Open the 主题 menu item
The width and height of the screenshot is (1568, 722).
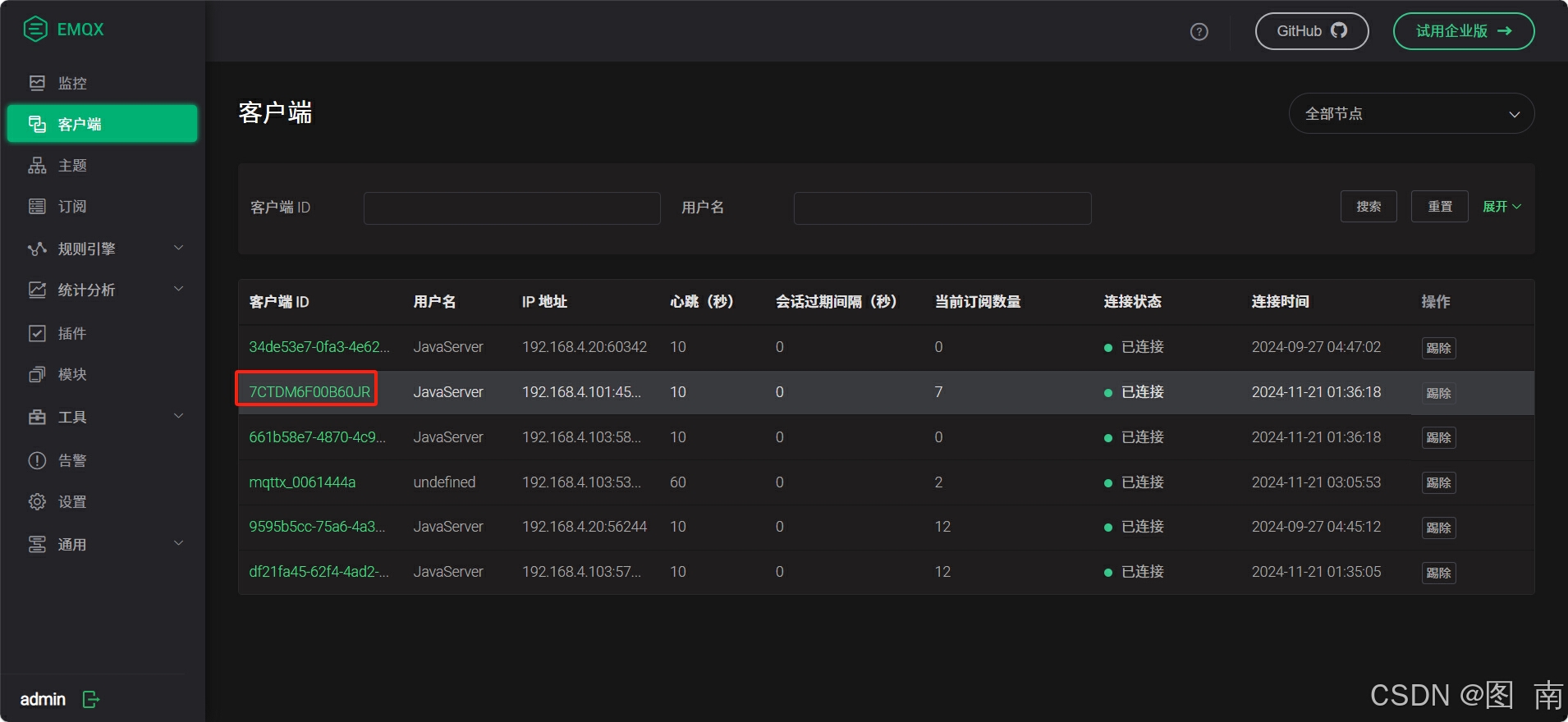coord(102,165)
